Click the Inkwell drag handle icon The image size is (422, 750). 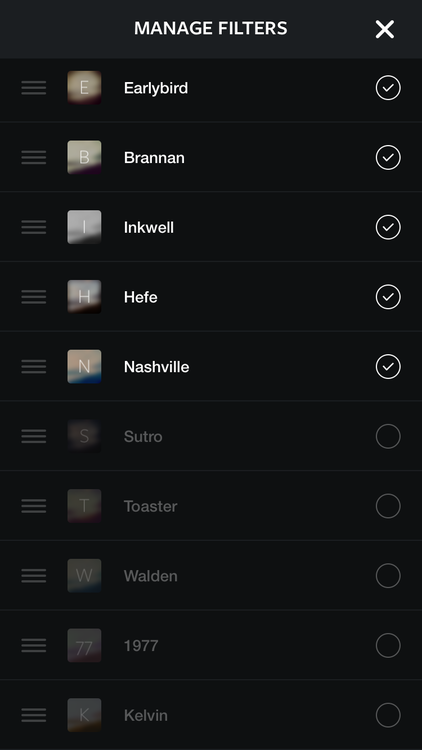(33, 227)
